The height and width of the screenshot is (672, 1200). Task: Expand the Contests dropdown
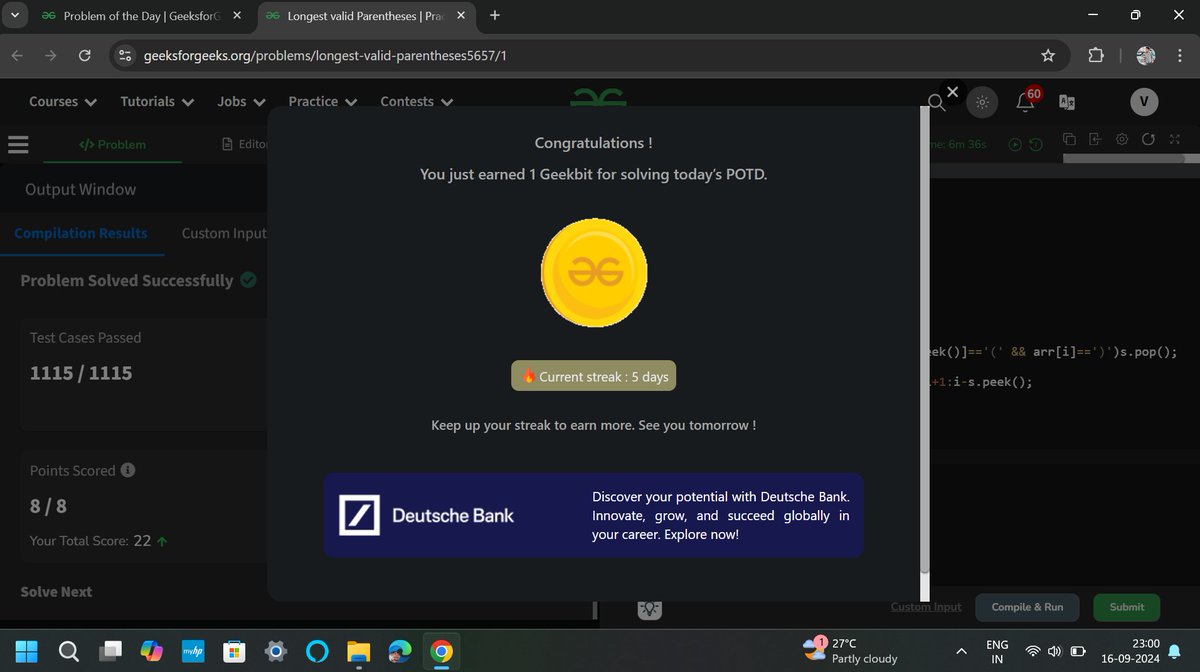pos(417,101)
